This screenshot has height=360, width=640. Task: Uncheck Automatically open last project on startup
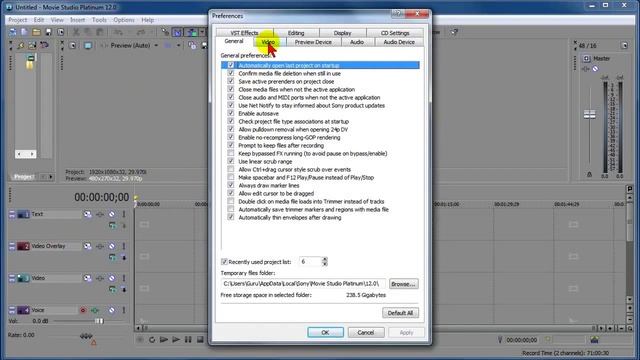point(231,65)
